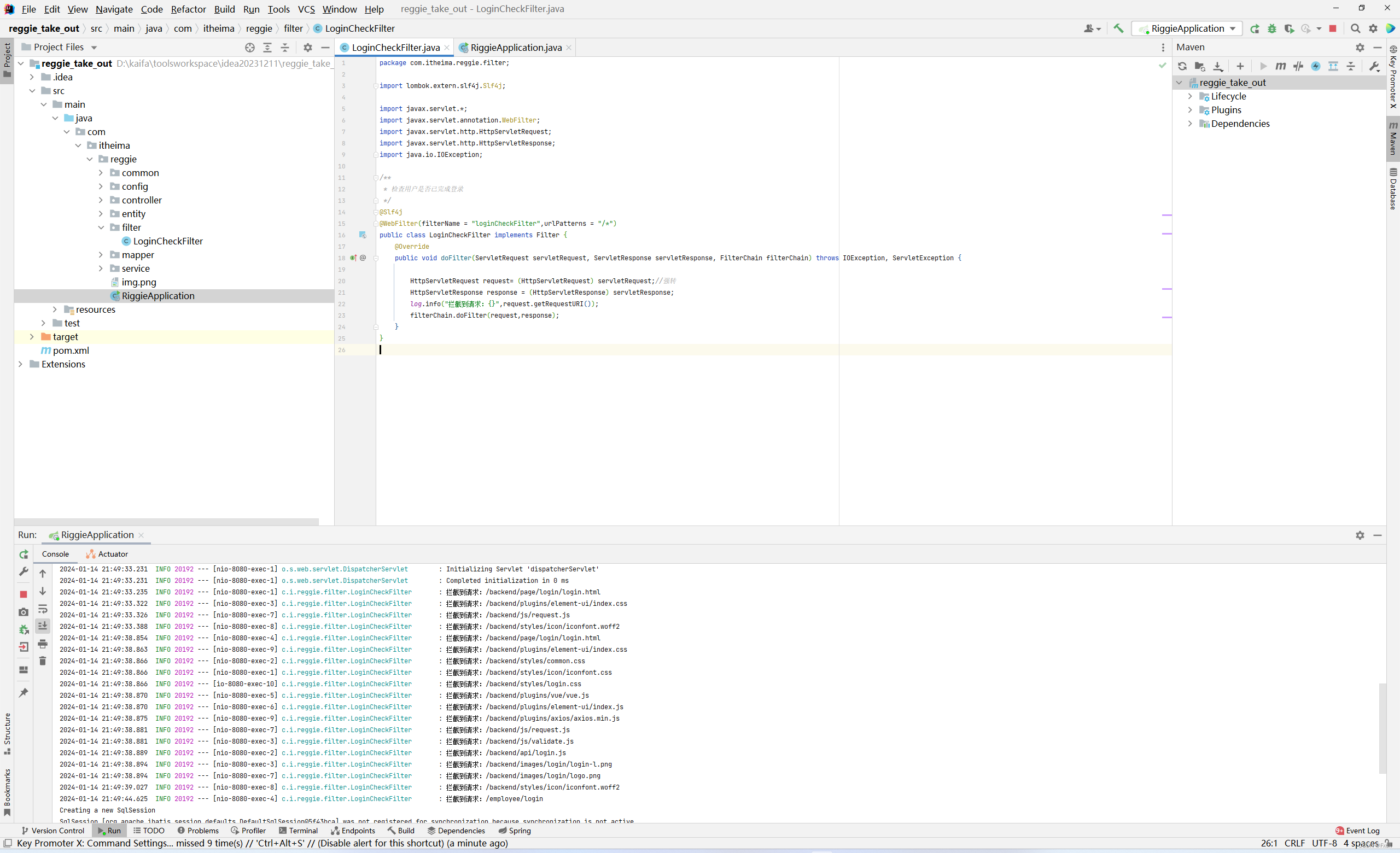Debug RiggieApplication with the bug icon
Image resolution: width=1400 pixels, height=853 pixels.
point(1271,28)
